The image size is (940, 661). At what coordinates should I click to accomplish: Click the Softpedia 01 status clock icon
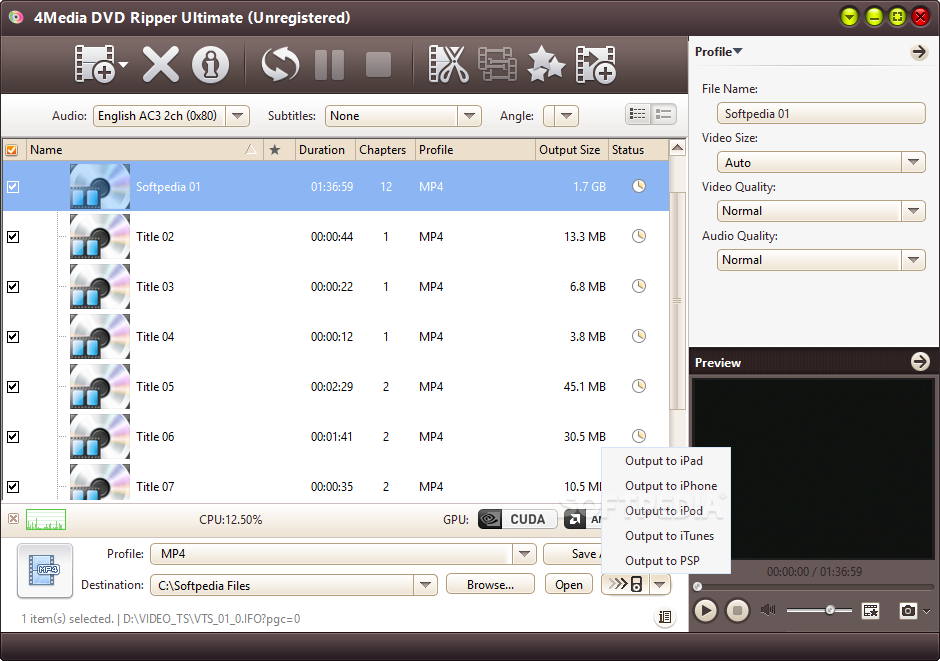click(x=639, y=186)
